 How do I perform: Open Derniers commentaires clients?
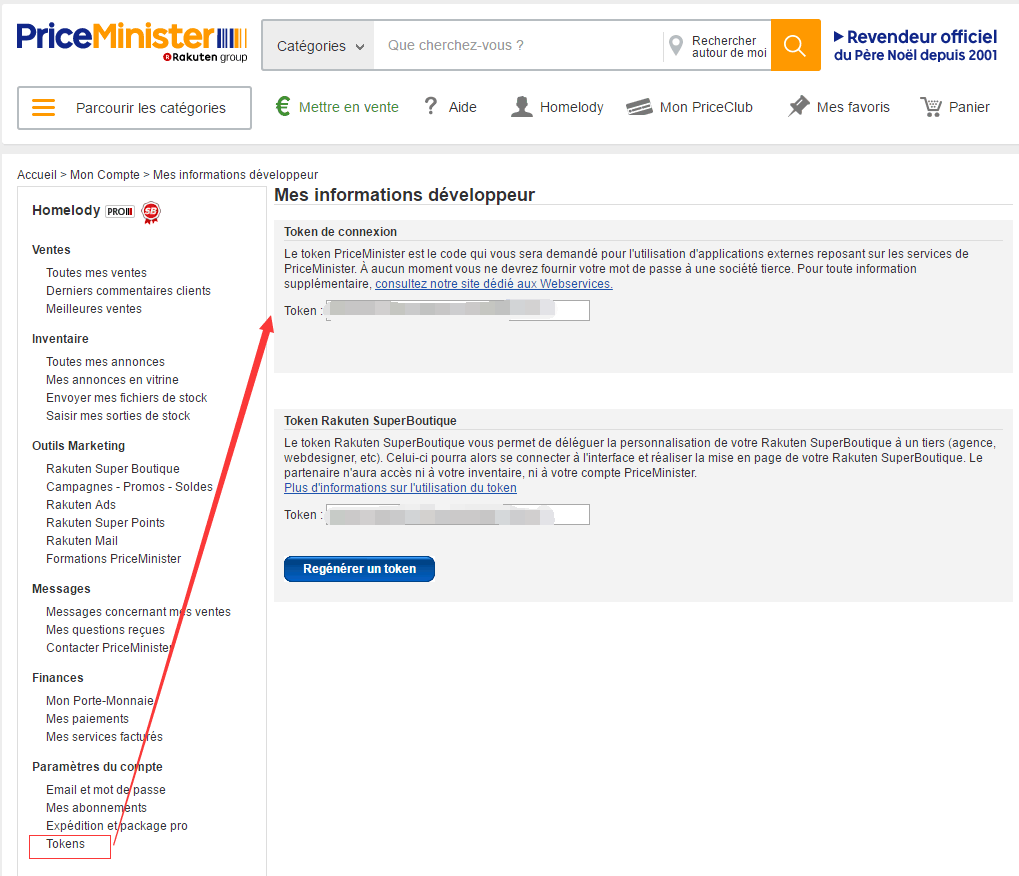(x=129, y=291)
